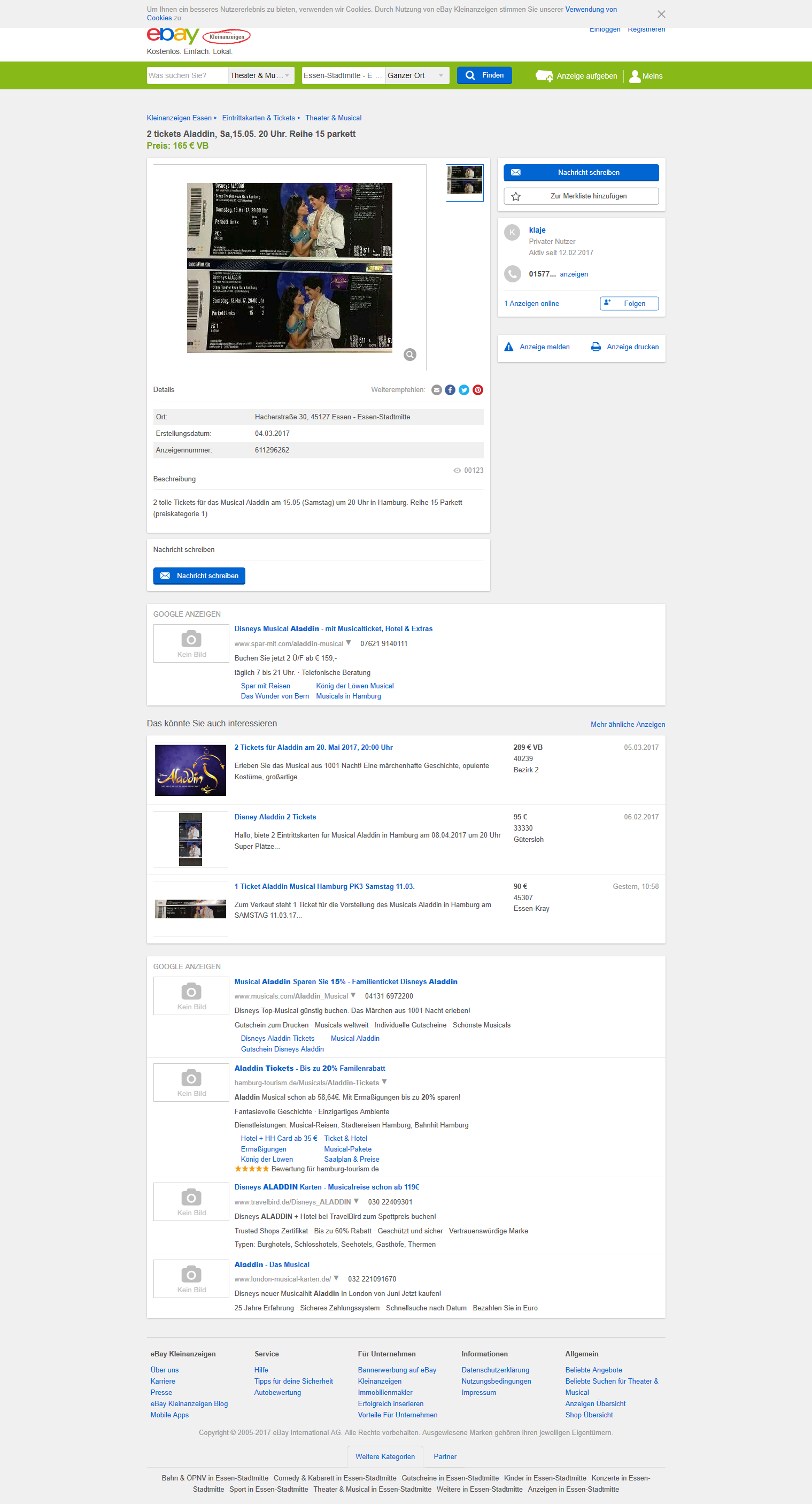Click the seller avatar icon for klaje

coord(512,232)
